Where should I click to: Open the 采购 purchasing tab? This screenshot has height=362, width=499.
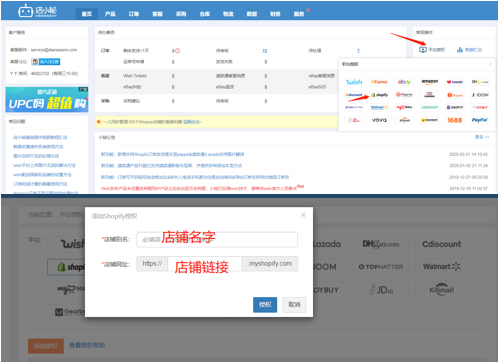click(x=181, y=14)
